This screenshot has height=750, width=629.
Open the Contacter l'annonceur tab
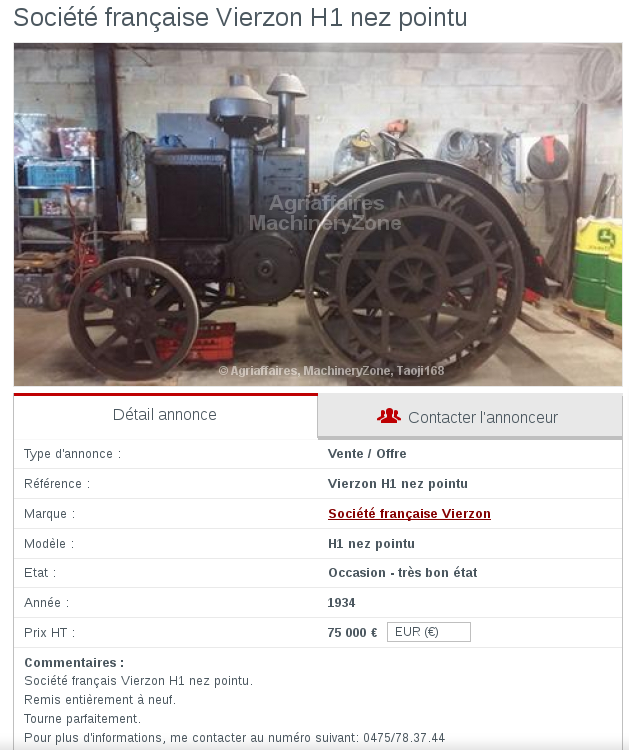pyautogui.click(x=470, y=416)
